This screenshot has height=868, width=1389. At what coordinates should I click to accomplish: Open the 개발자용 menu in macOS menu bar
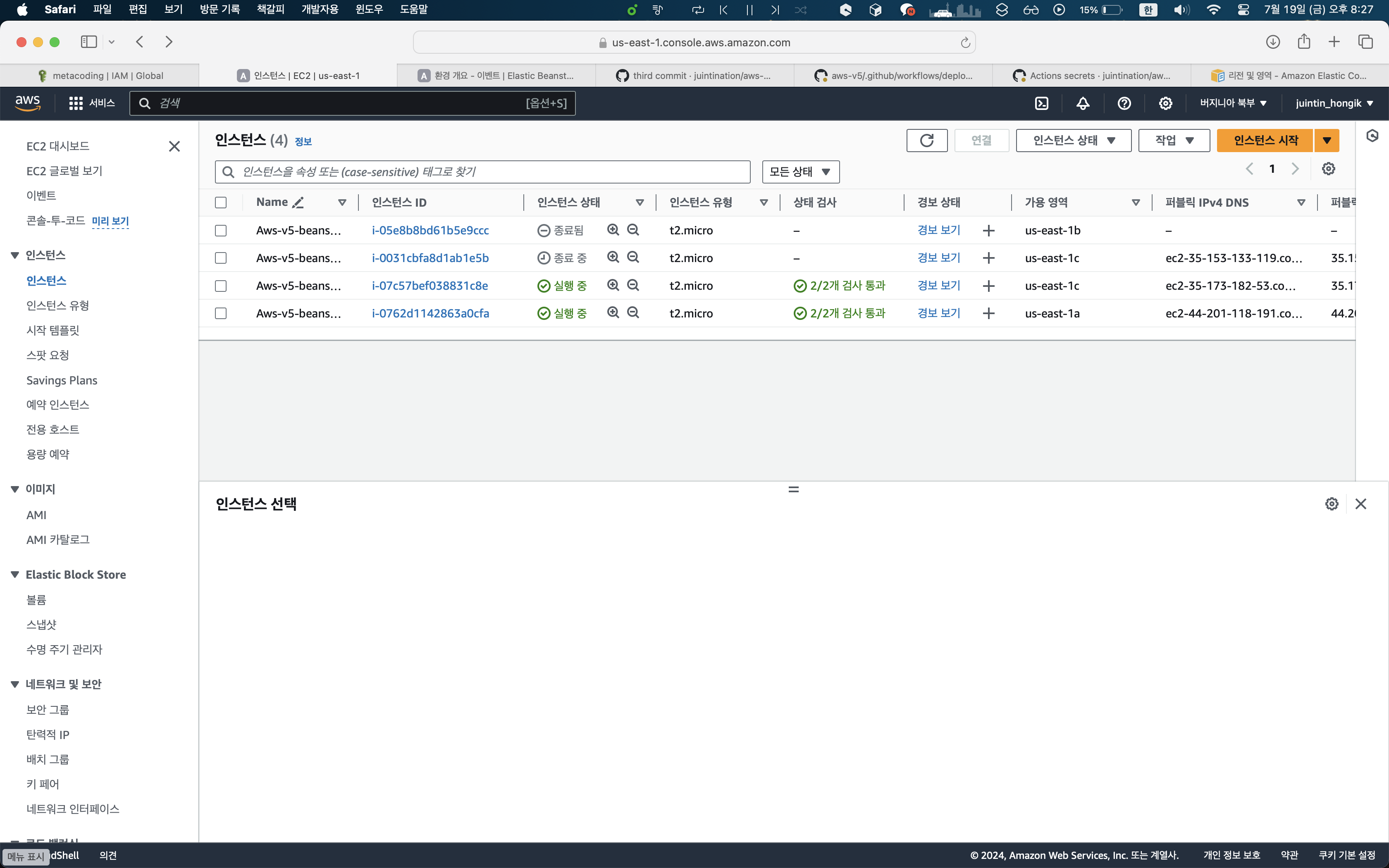[320, 9]
